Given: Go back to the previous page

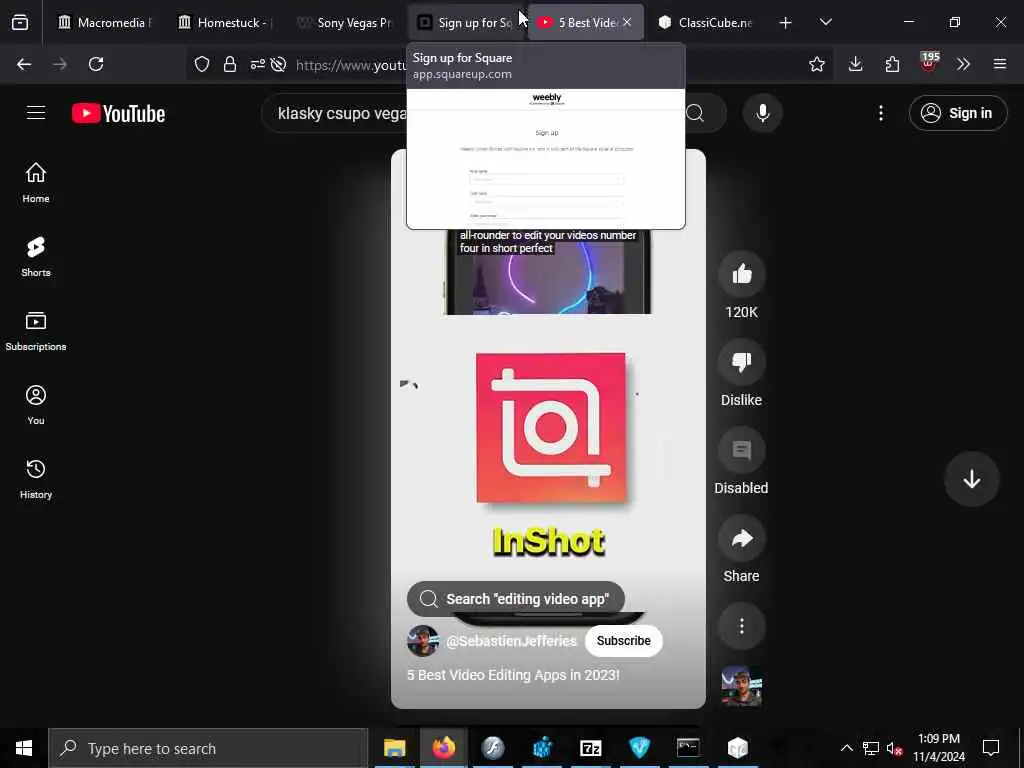Looking at the screenshot, I should tap(24, 64).
